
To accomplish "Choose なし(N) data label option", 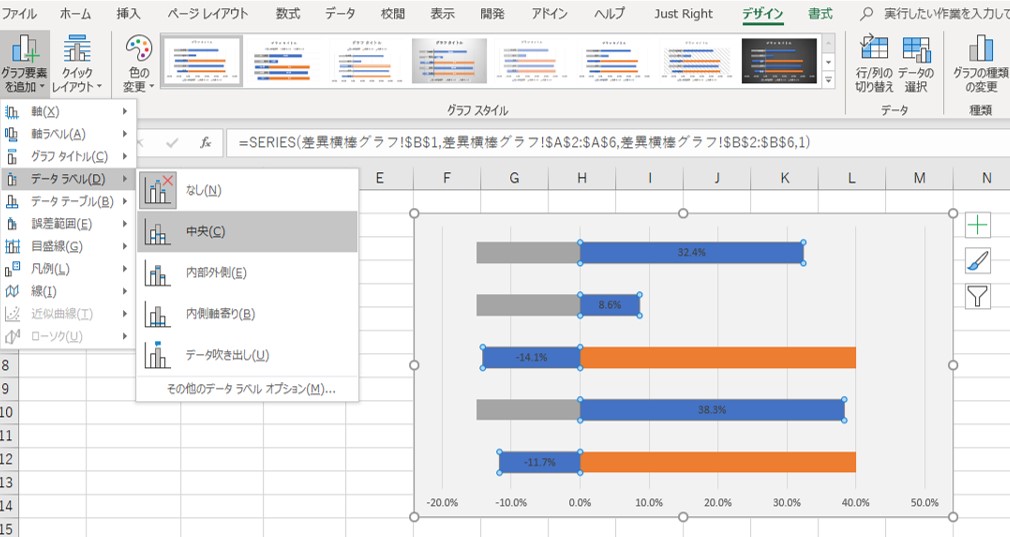I will (x=247, y=190).
